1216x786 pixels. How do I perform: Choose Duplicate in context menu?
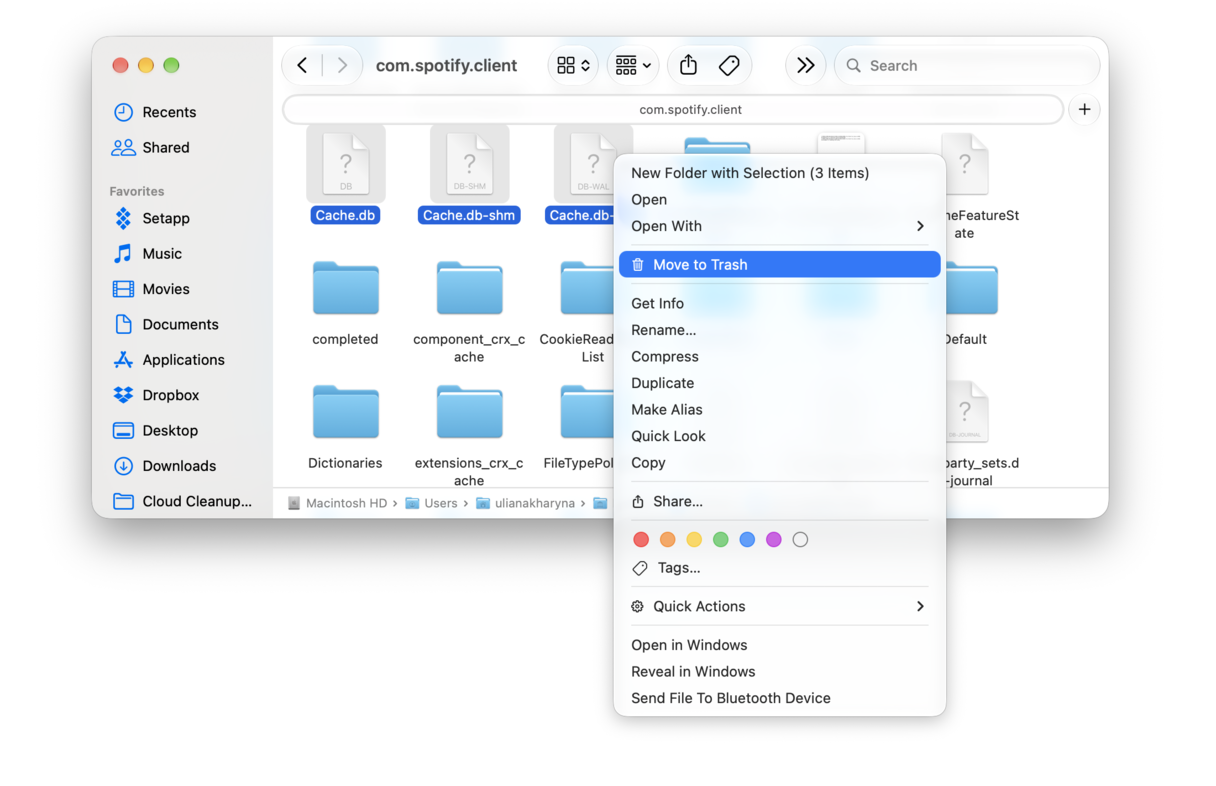pos(780,383)
